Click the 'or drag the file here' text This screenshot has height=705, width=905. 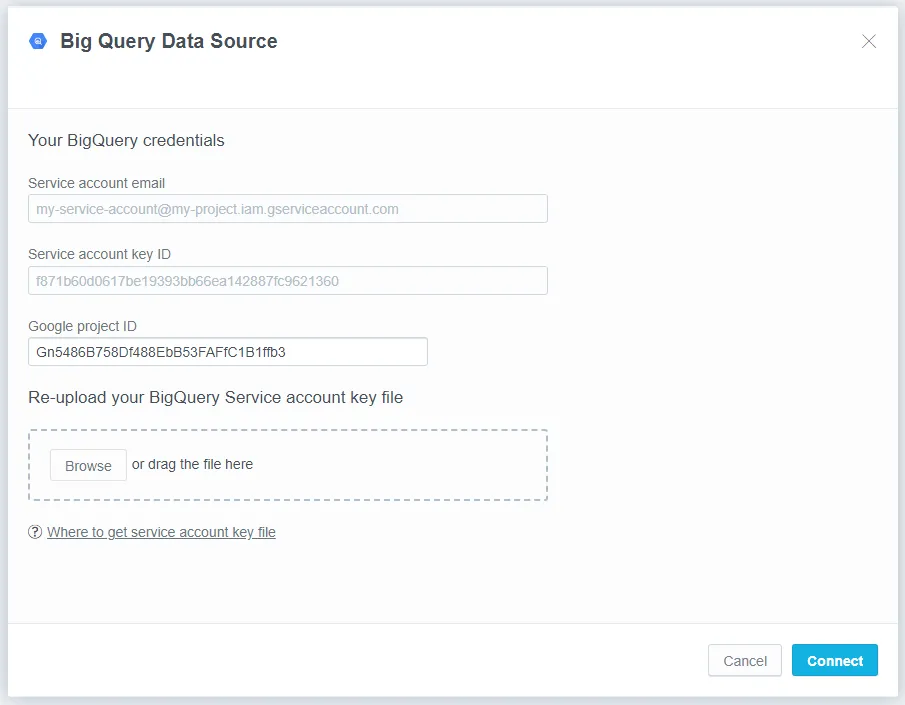coord(193,464)
